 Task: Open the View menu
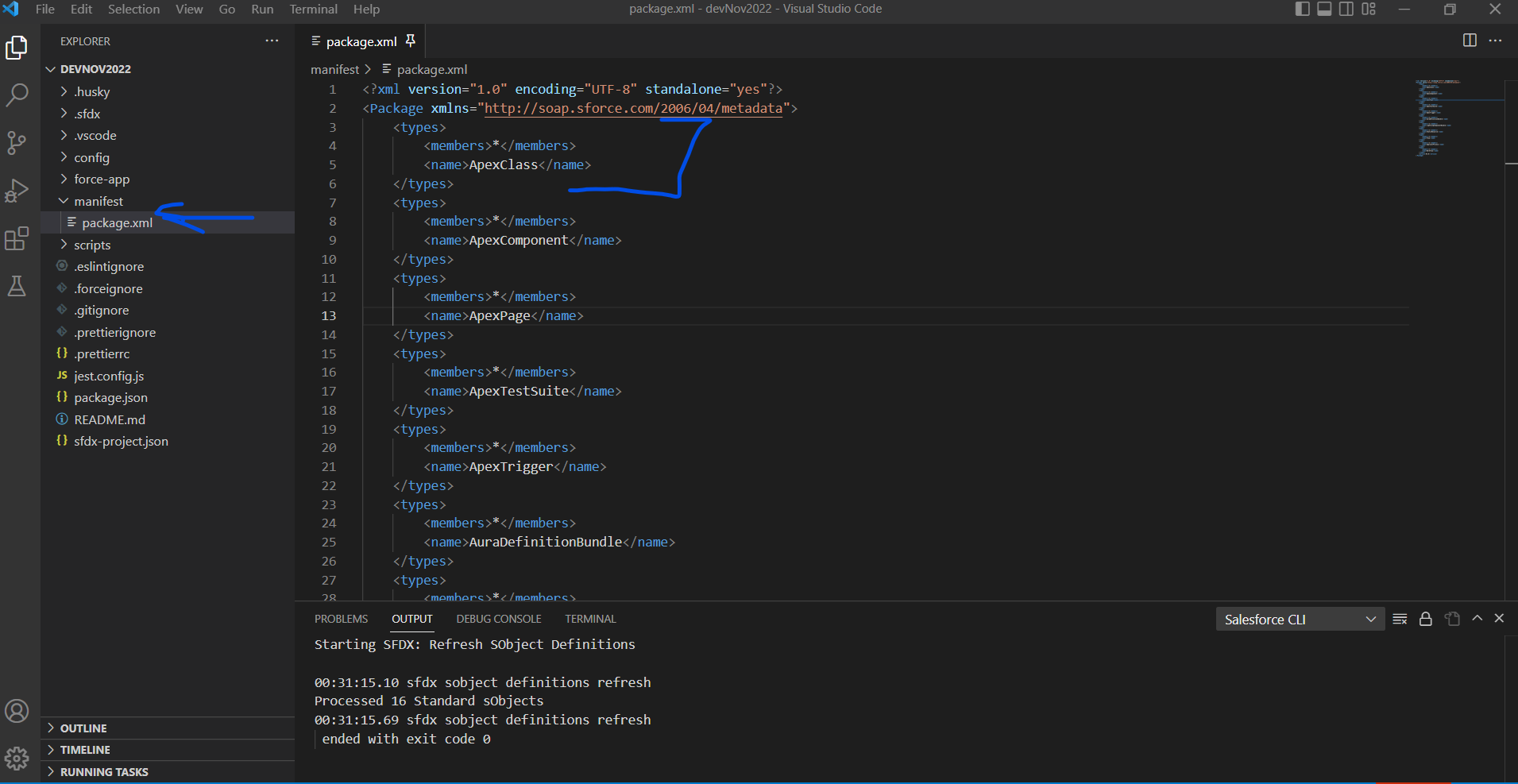(189, 9)
